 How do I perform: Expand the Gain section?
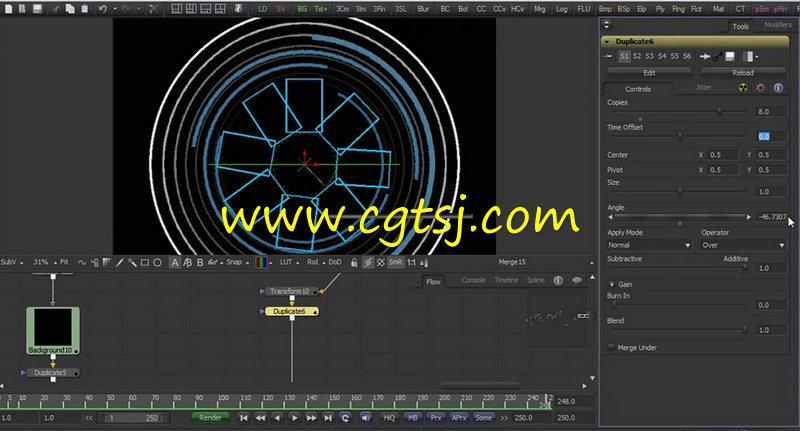[x=611, y=284]
